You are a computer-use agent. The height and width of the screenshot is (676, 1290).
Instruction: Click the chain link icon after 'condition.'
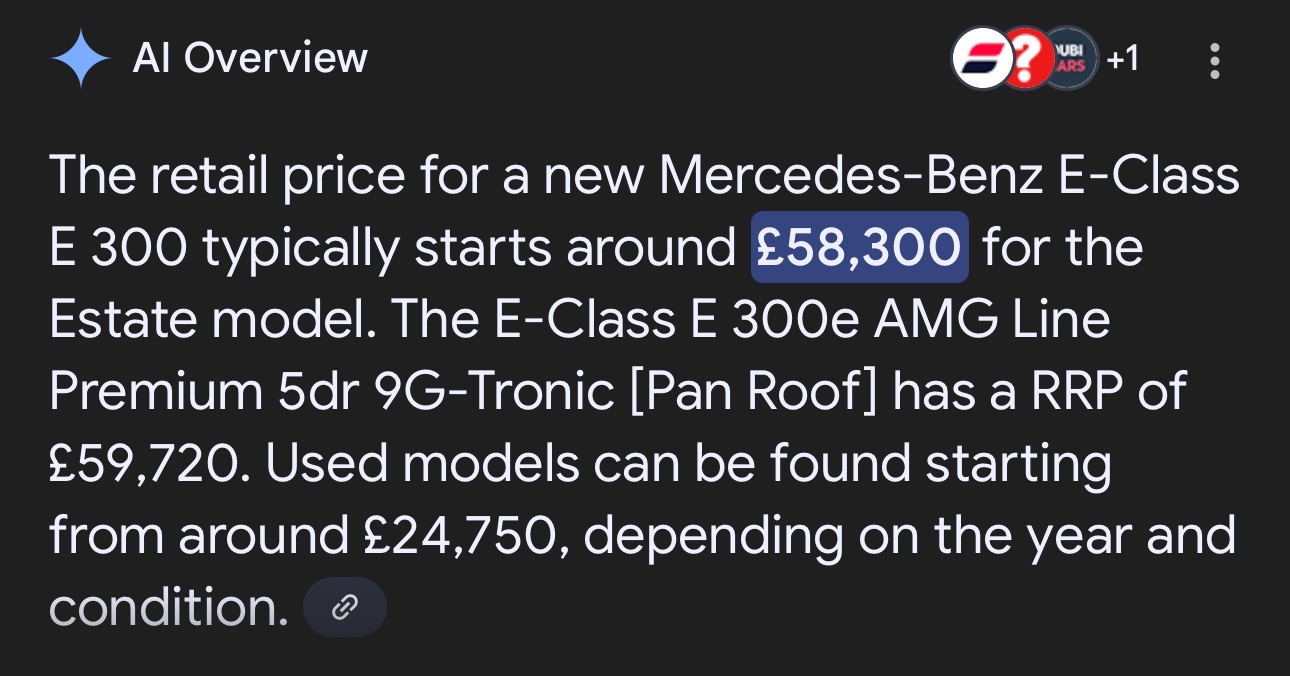344,607
